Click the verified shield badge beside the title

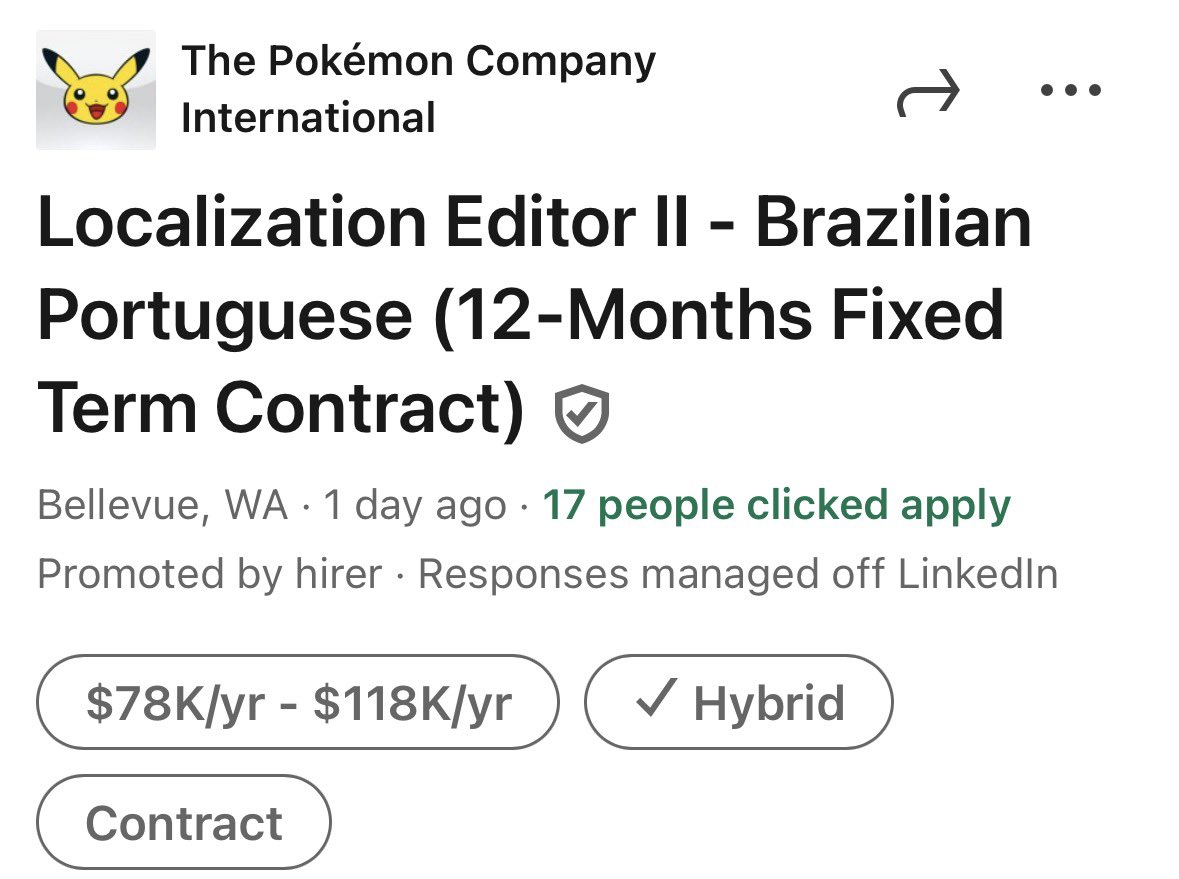(x=582, y=416)
